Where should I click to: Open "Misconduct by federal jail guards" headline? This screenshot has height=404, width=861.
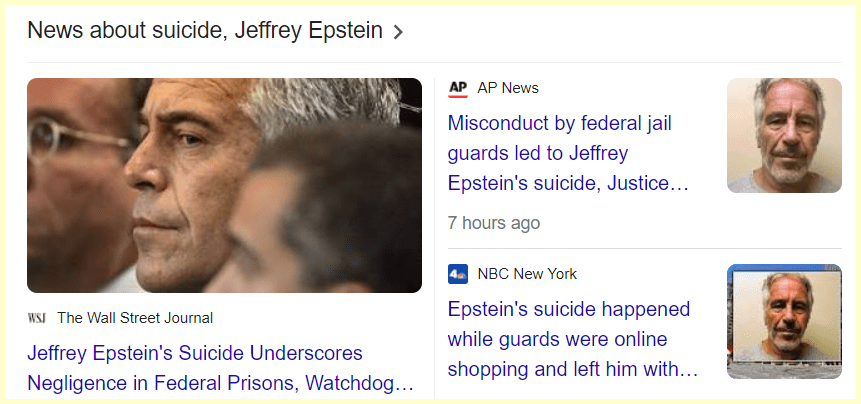(x=560, y=124)
